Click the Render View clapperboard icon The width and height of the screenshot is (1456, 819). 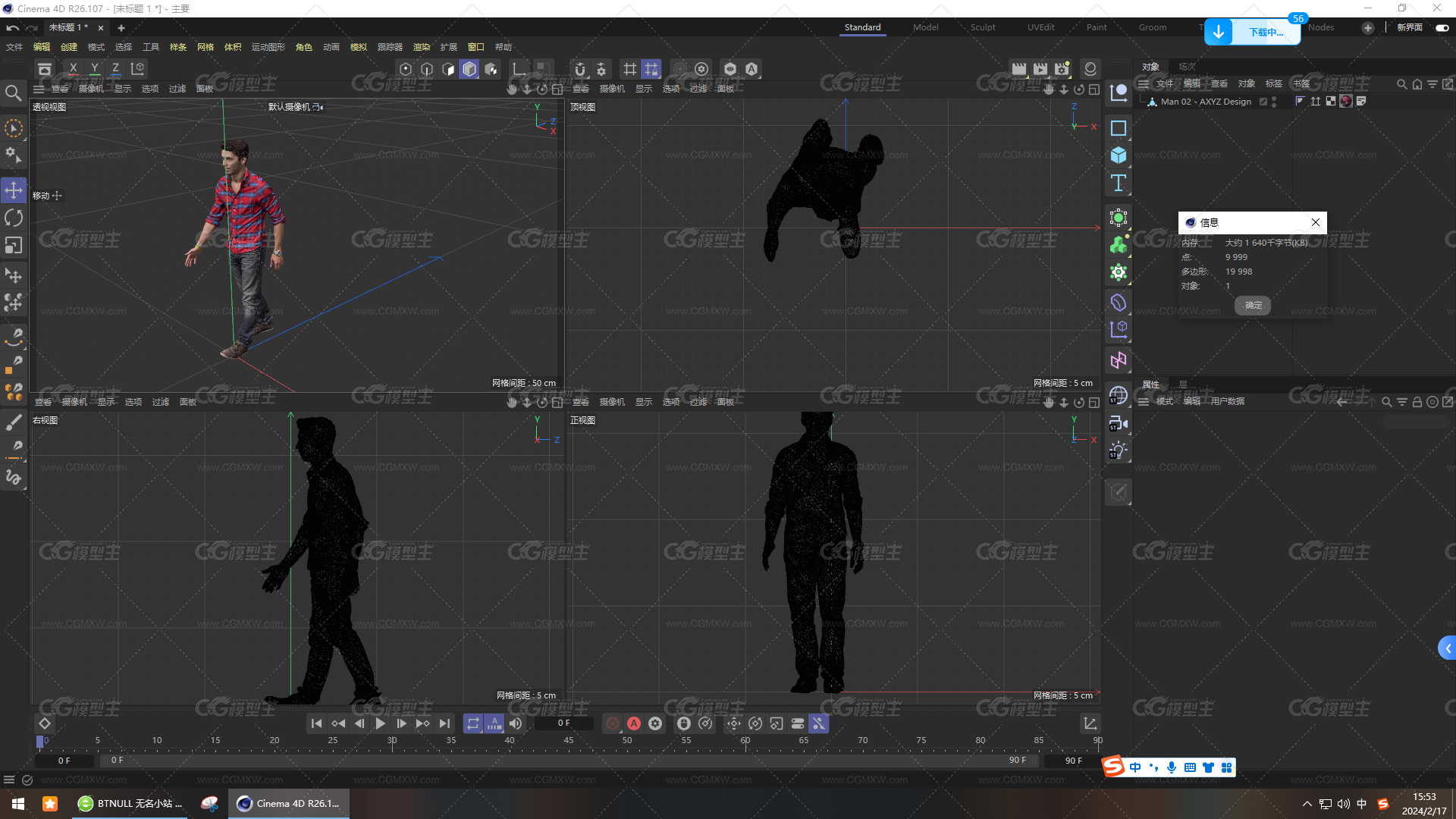coord(1019,69)
